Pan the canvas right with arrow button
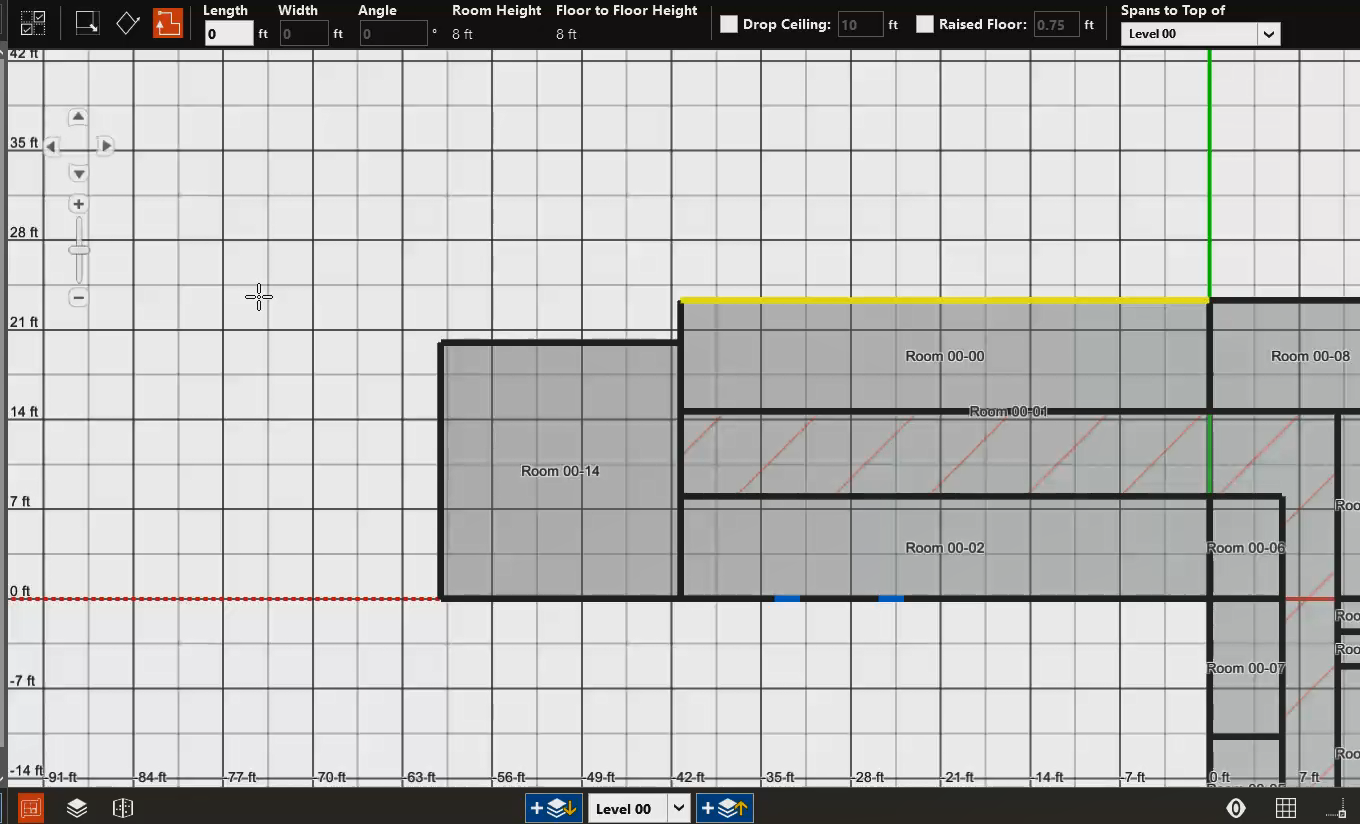The image size is (1360, 824). (x=106, y=146)
